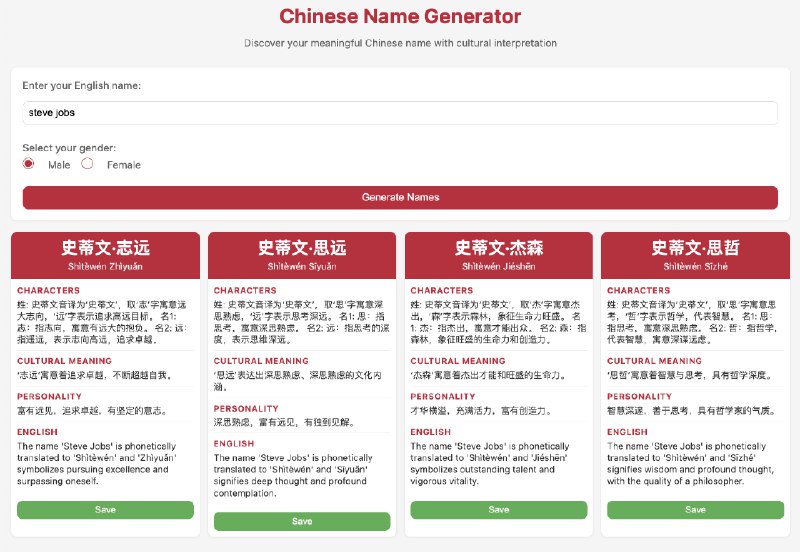Click the CHARACTERS heading in the 志远 card
Image resolution: width=800 pixels, height=552 pixels.
point(48,290)
